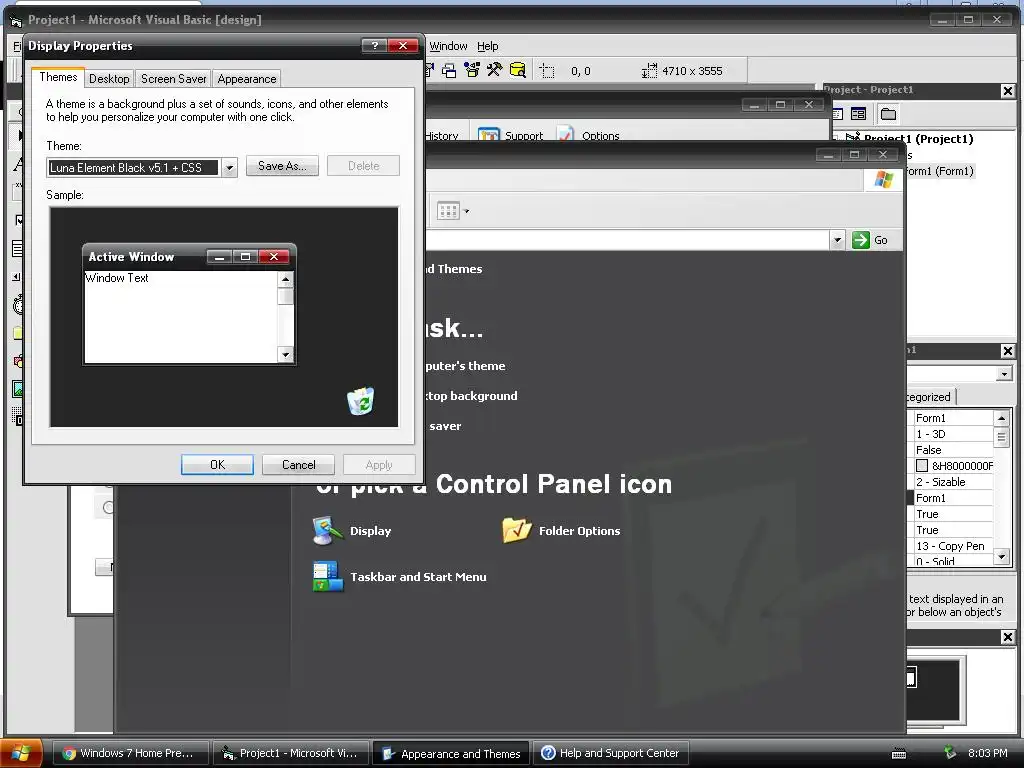
Task: Switch to the Screen Saver tab
Action: 174,79
